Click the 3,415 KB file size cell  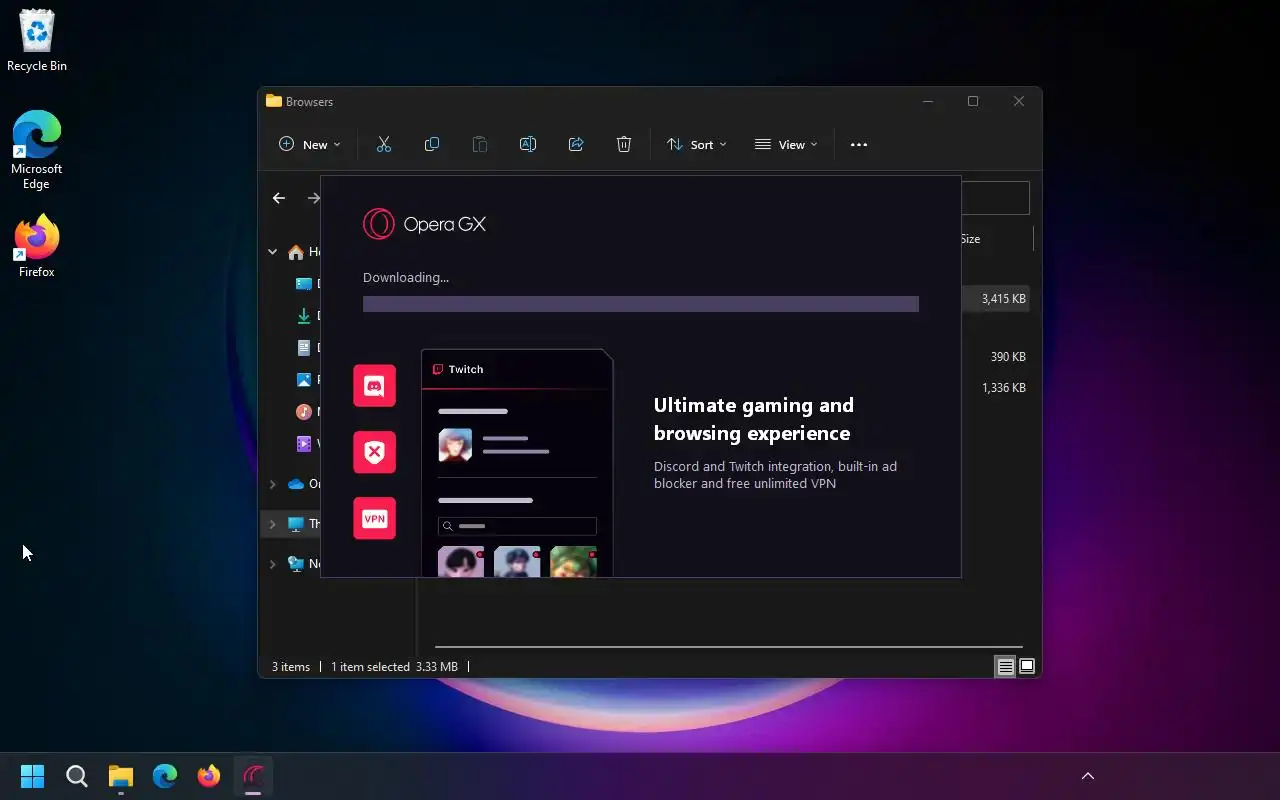pyautogui.click(x=1004, y=299)
